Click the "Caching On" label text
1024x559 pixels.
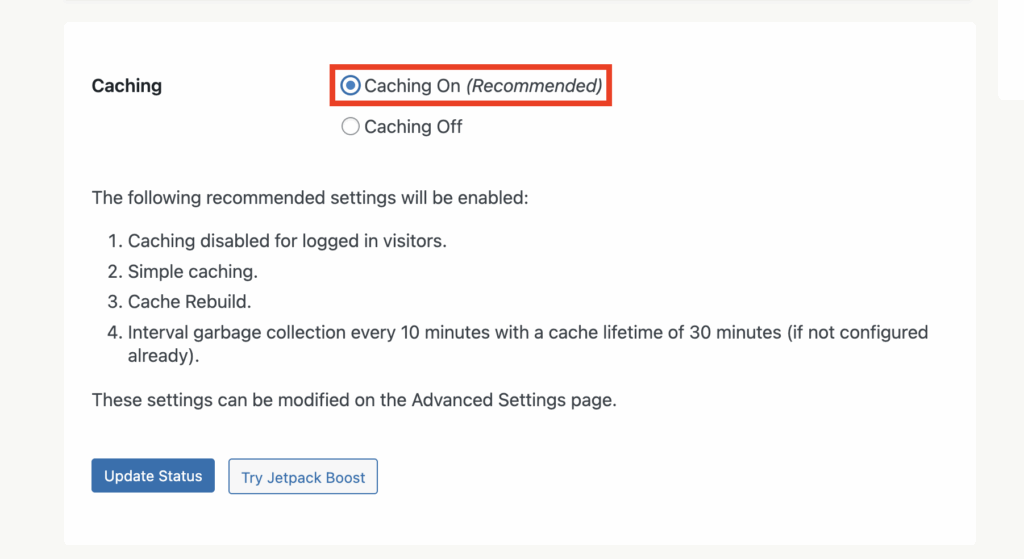412,86
